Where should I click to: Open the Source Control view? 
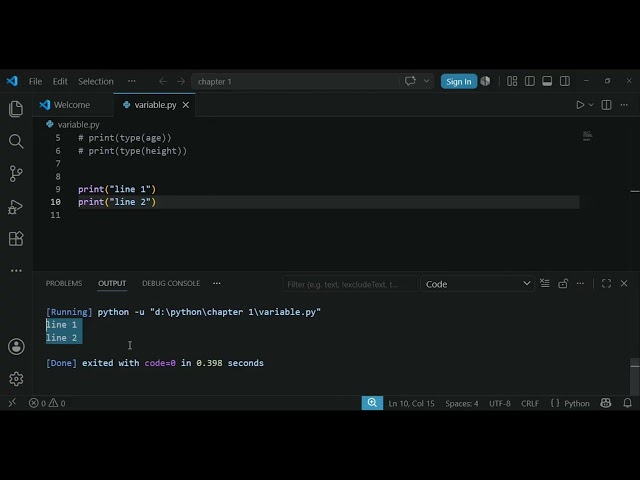pos(16,173)
